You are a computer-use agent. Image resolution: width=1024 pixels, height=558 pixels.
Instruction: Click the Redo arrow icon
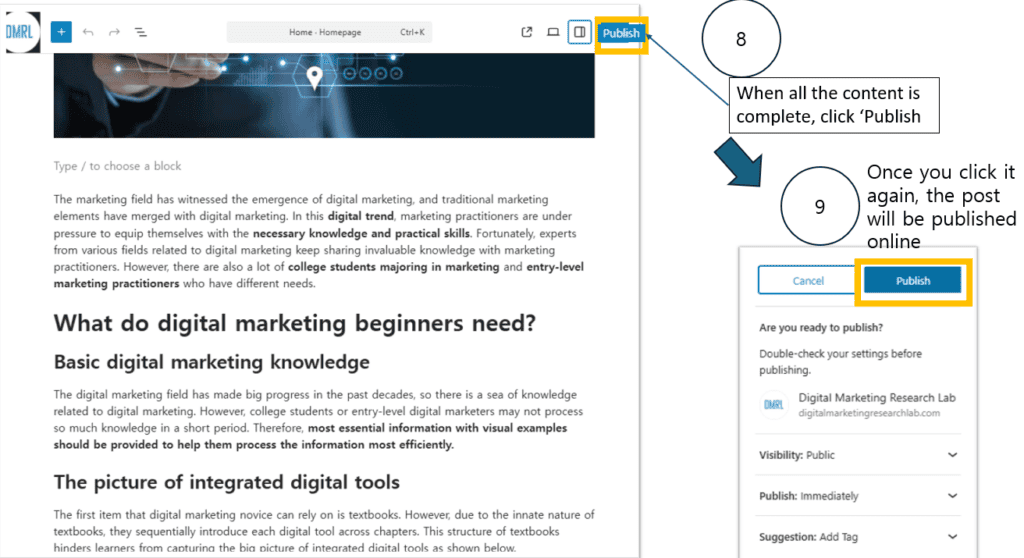114,32
